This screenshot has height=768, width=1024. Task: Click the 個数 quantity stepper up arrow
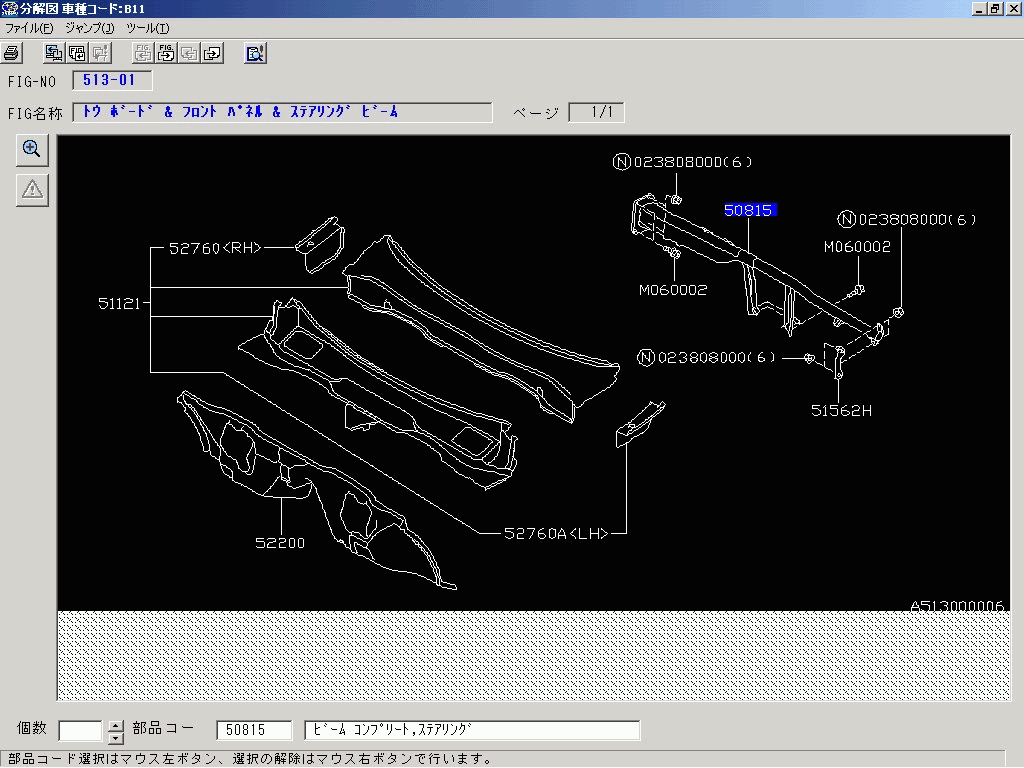(115, 726)
